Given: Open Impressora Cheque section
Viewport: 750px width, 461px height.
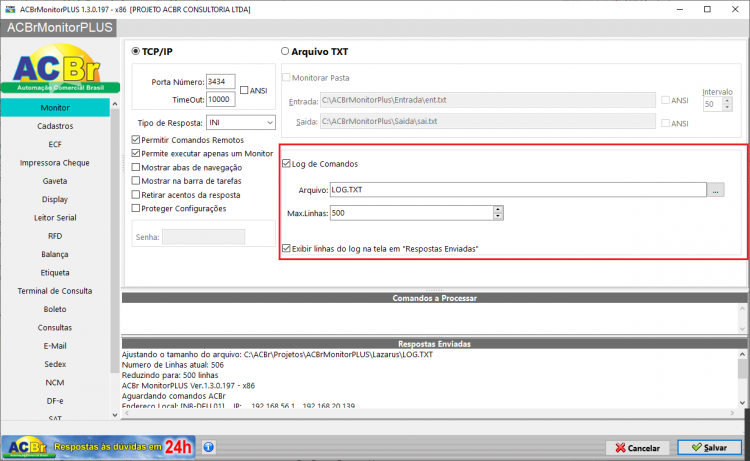Looking at the screenshot, I should coord(55,163).
